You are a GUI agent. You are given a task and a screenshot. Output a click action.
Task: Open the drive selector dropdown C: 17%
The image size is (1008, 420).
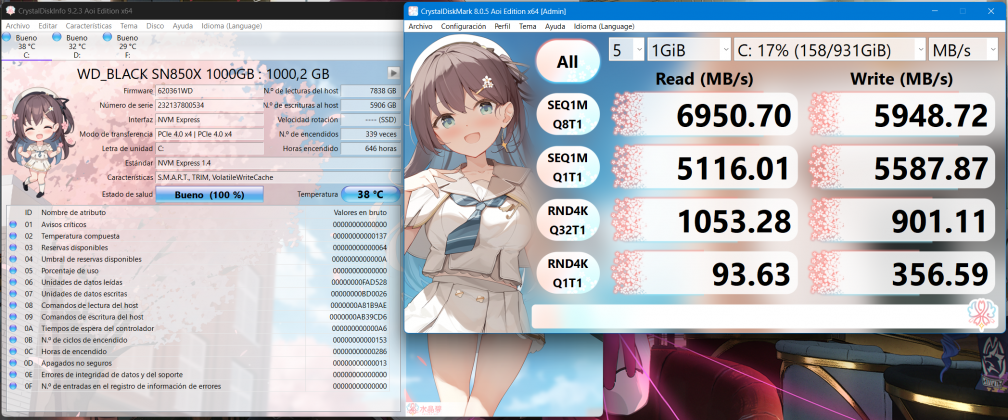coord(829,50)
